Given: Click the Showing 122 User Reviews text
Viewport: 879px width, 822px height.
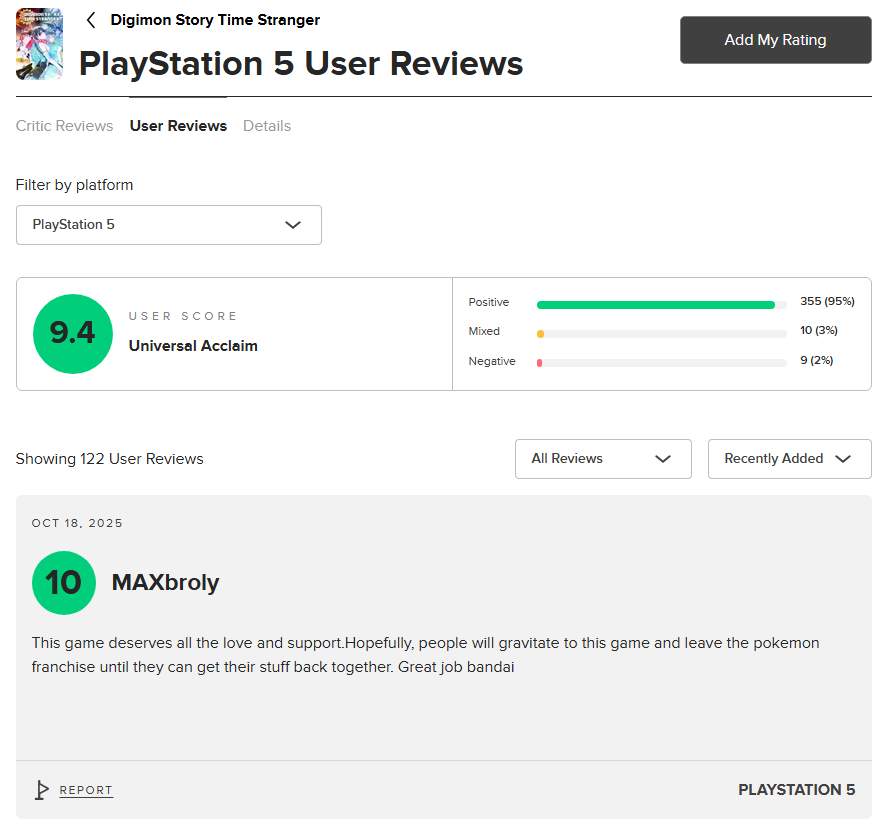Looking at the screenshot, I should (x=109, y=459).
